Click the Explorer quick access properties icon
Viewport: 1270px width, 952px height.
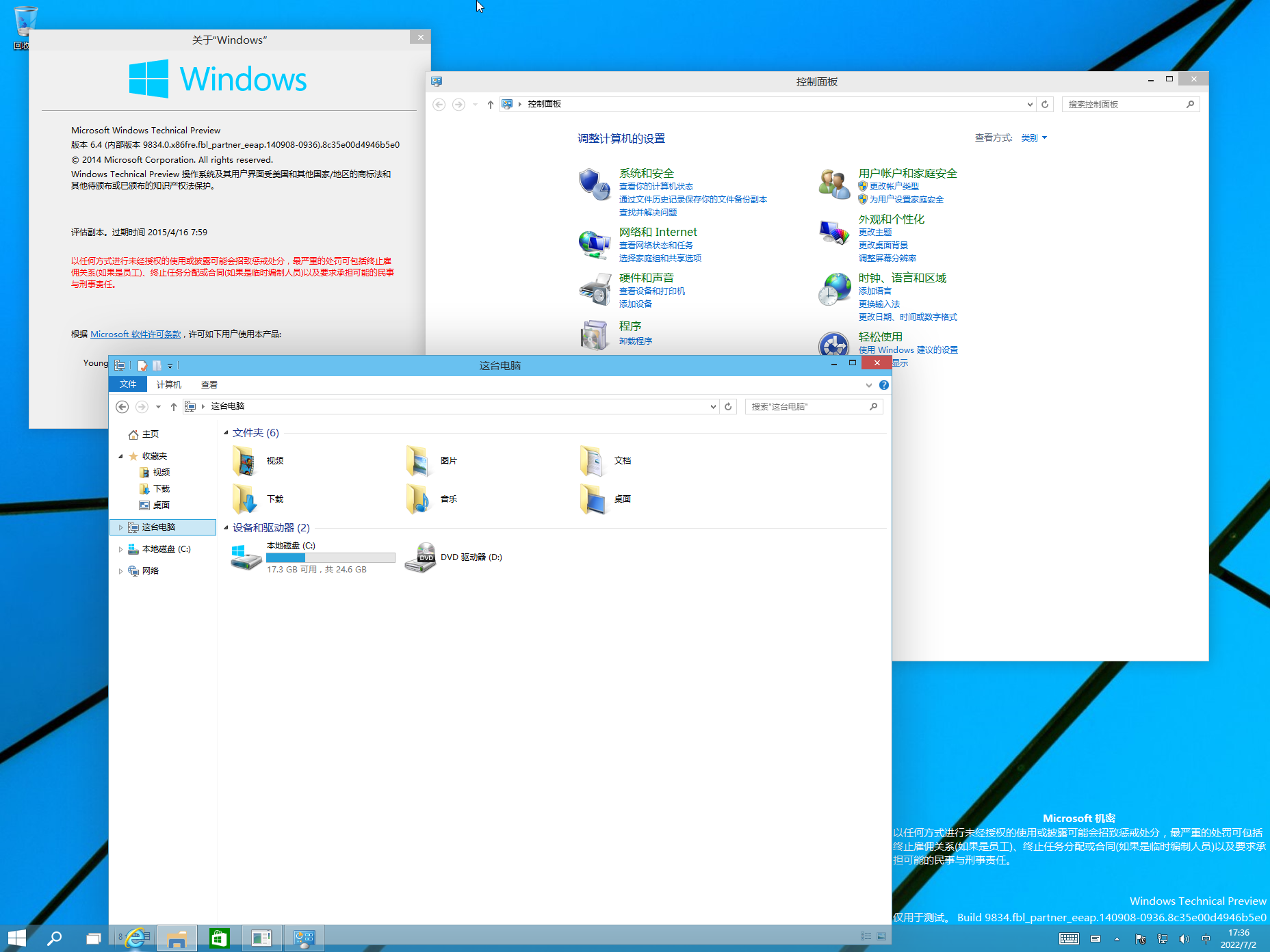[x=142, y=366]
